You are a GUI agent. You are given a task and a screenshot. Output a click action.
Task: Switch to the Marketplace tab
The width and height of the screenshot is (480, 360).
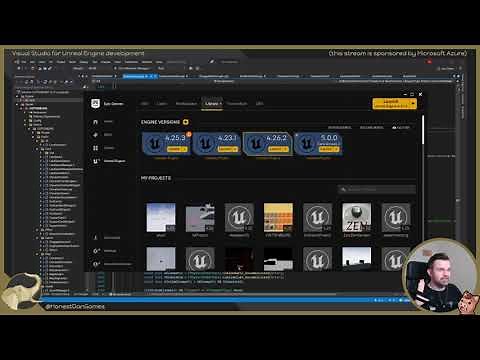(186, 104)
